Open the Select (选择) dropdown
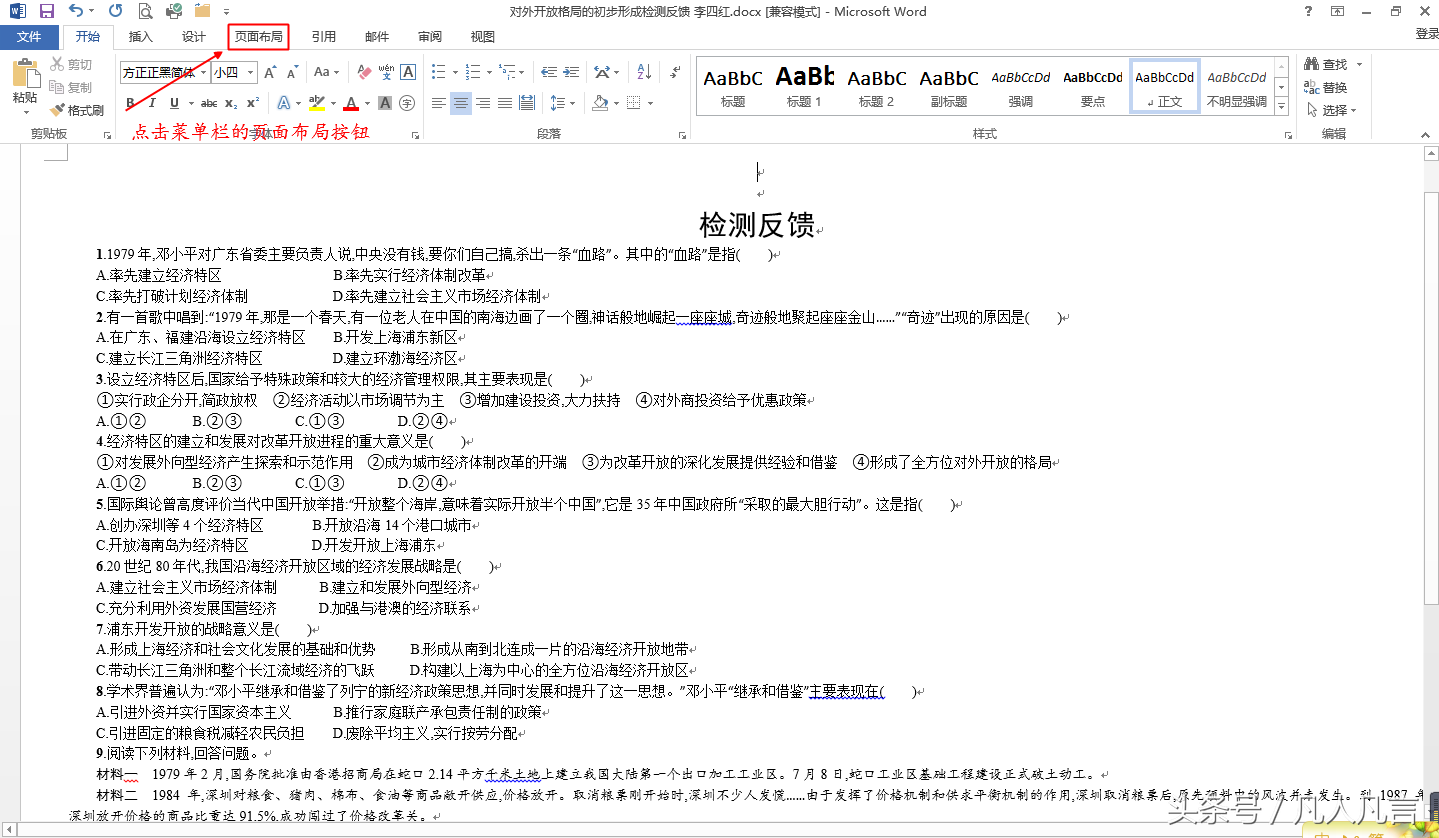The height and width of the screenshot is (838, 1439). pos(1332,110)
